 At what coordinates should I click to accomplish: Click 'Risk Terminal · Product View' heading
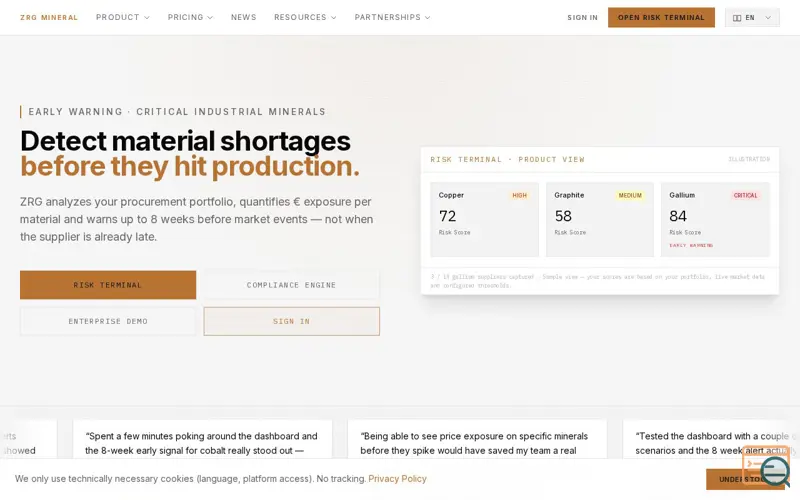507,159
